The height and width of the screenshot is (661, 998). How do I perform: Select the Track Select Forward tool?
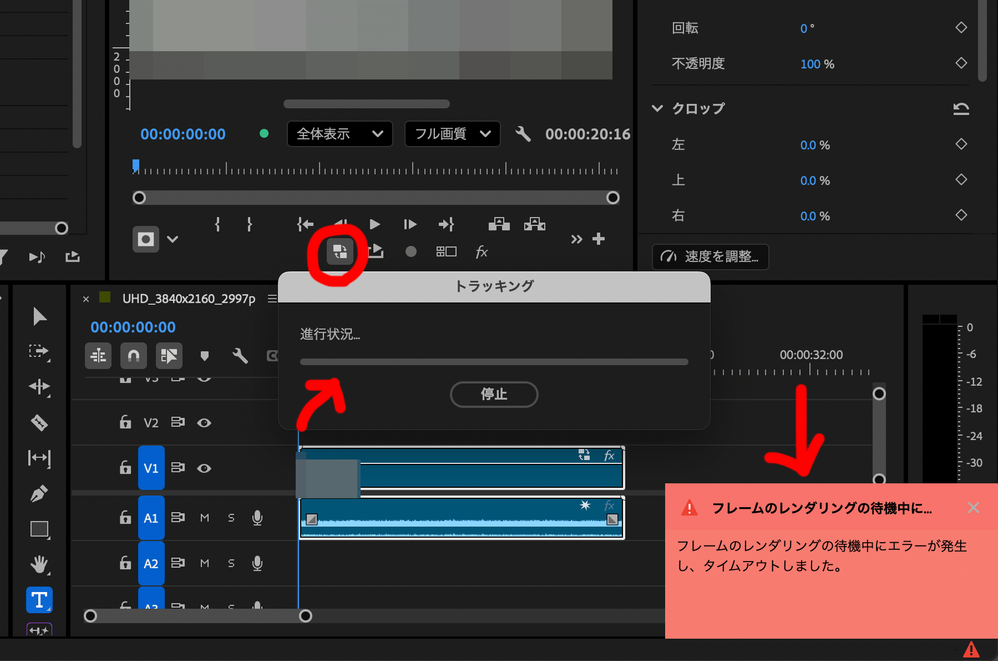click(x=39, y=352)
